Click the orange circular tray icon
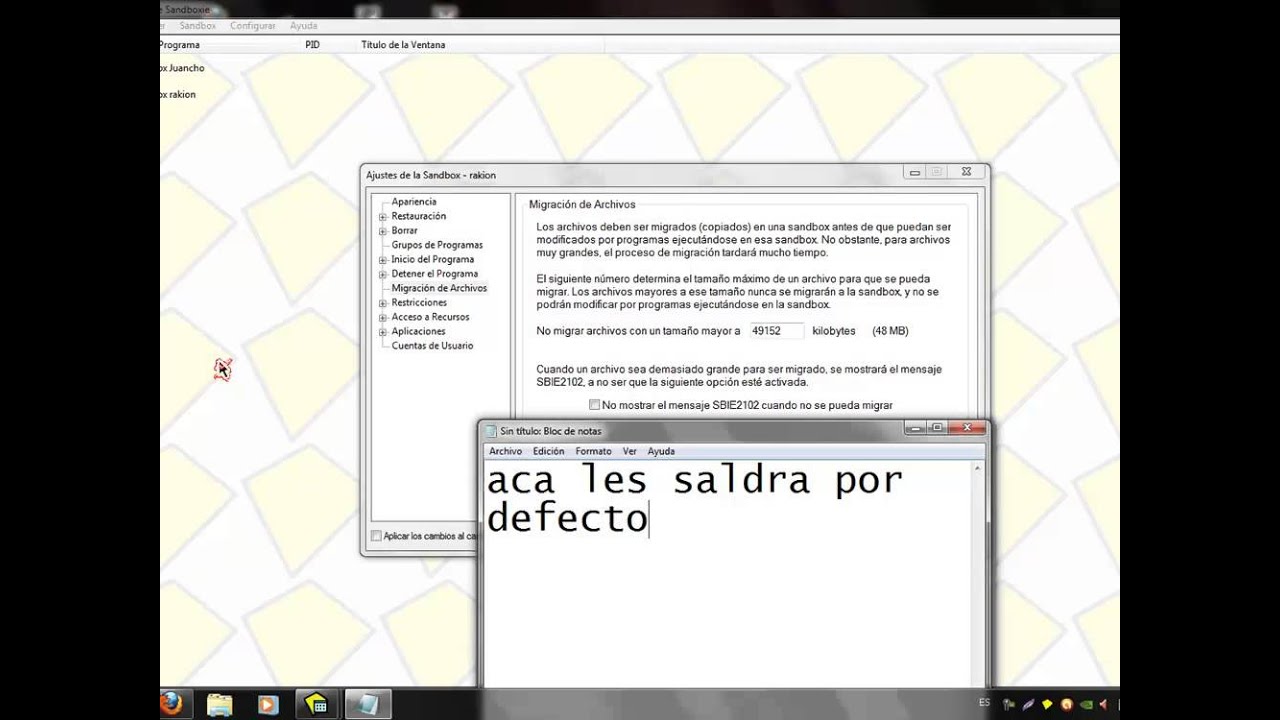 1067,704
